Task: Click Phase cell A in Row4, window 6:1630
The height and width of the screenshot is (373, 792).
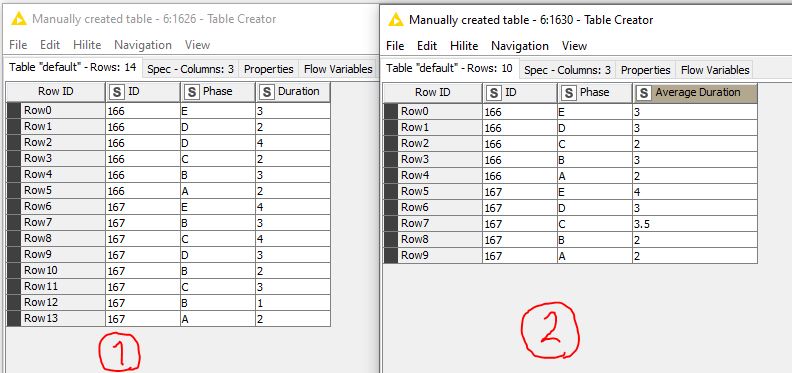Action: pyautogui.click(x=595, y=175)
